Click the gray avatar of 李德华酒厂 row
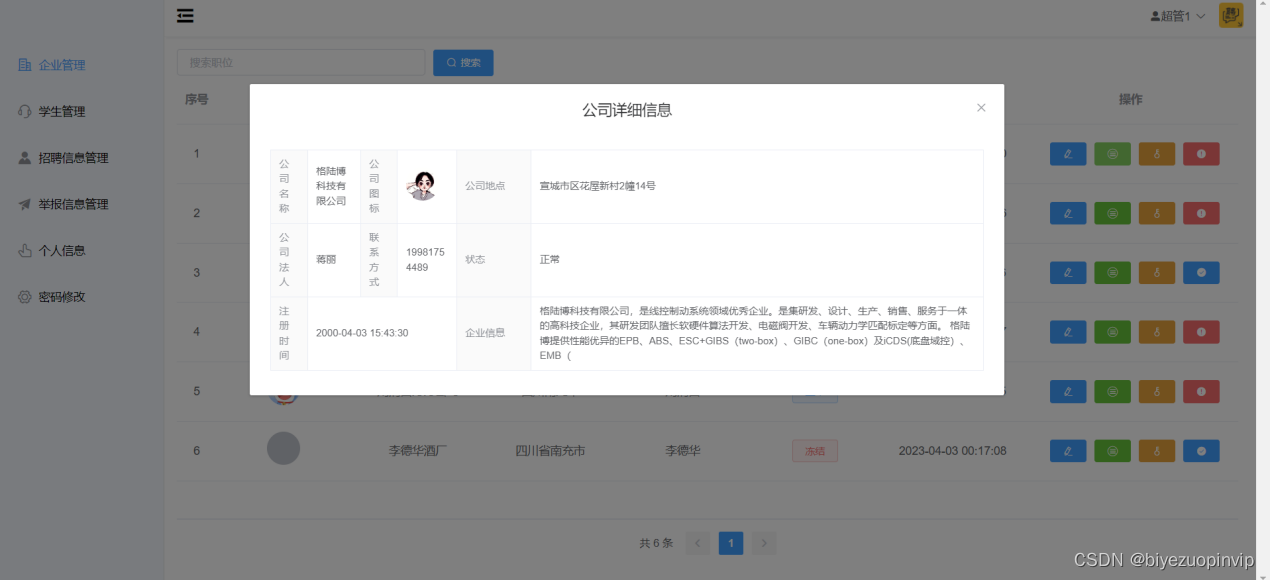Viewport: 1270px width, 580px height. (283, 448)
